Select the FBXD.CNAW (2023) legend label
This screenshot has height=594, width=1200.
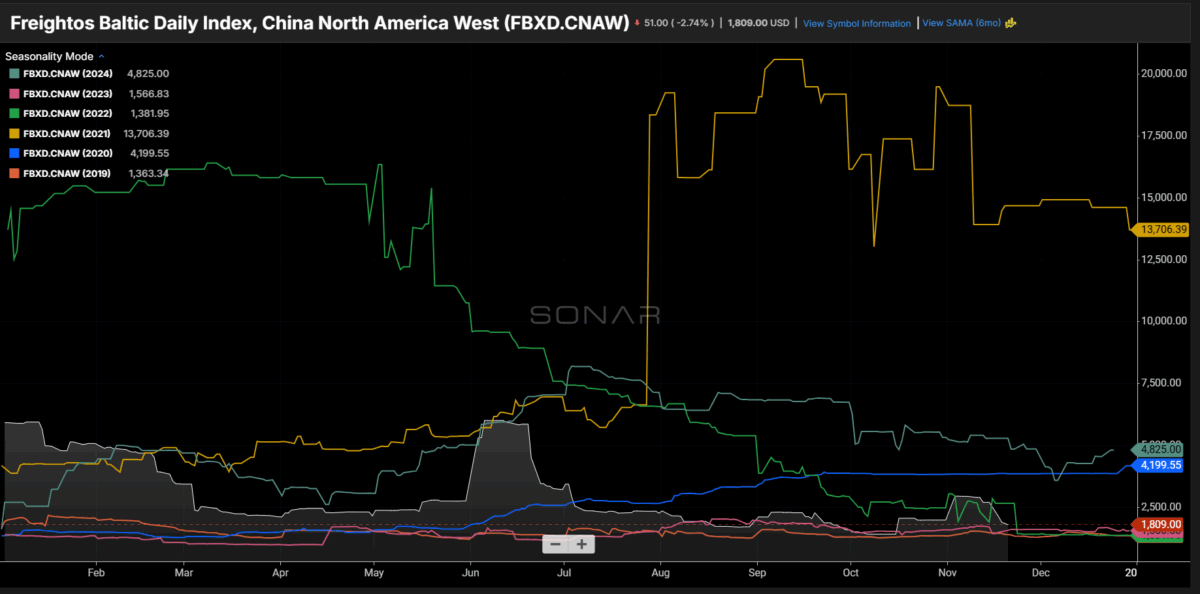pos(68,93)
